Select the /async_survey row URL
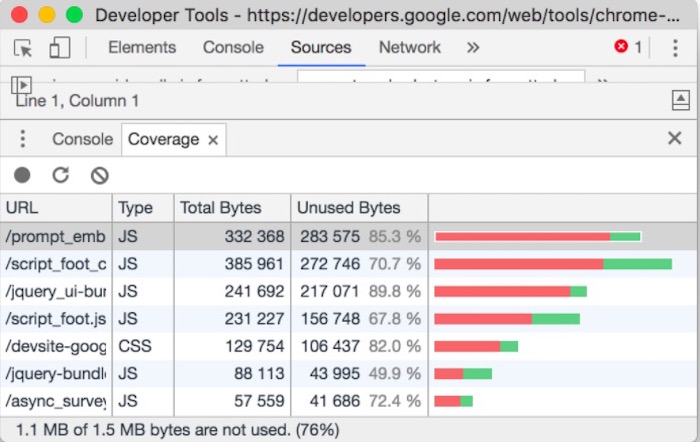Screen dimensions: 700x442 [55, 401]
